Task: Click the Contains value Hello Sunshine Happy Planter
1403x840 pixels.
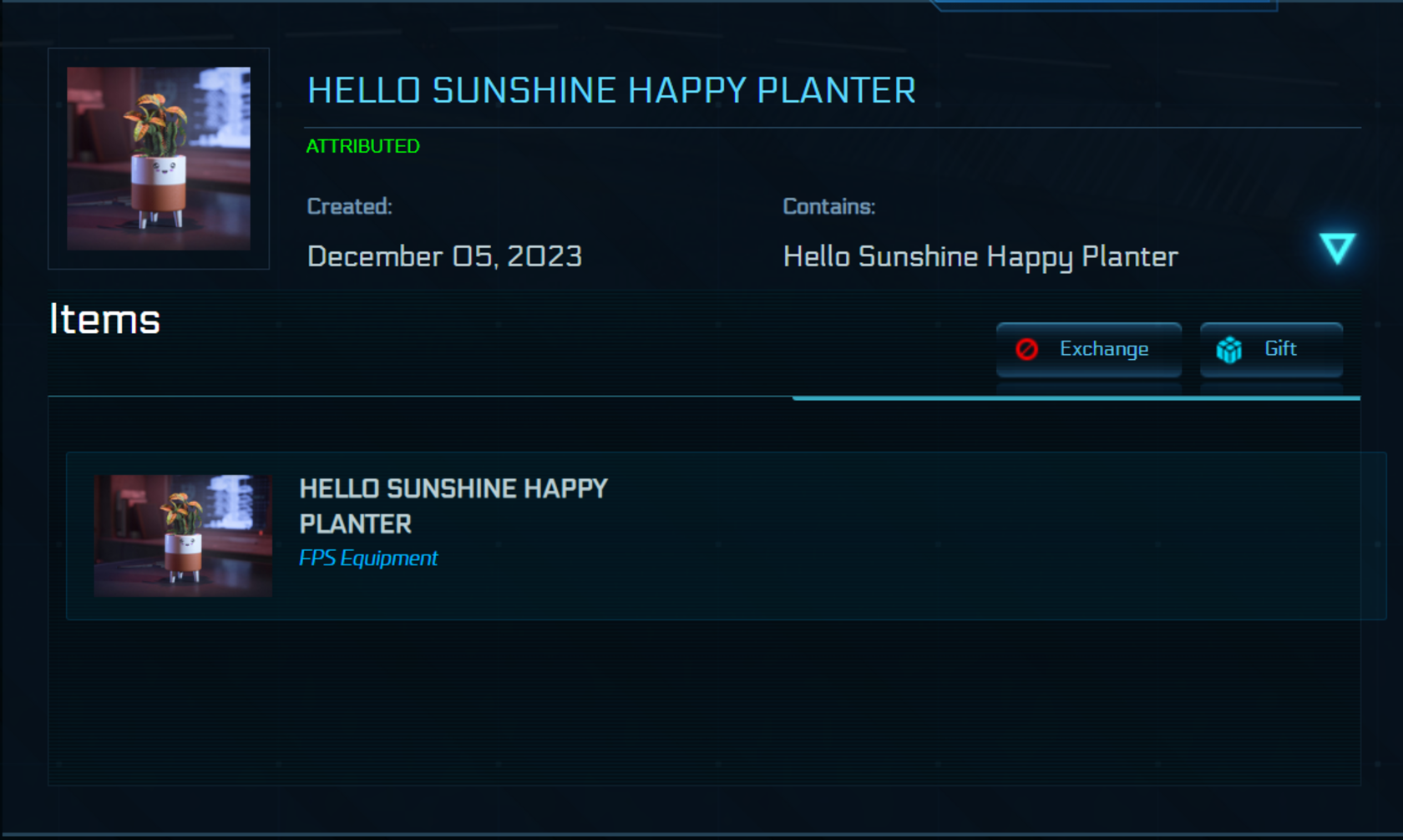Action: pos(980,257)
